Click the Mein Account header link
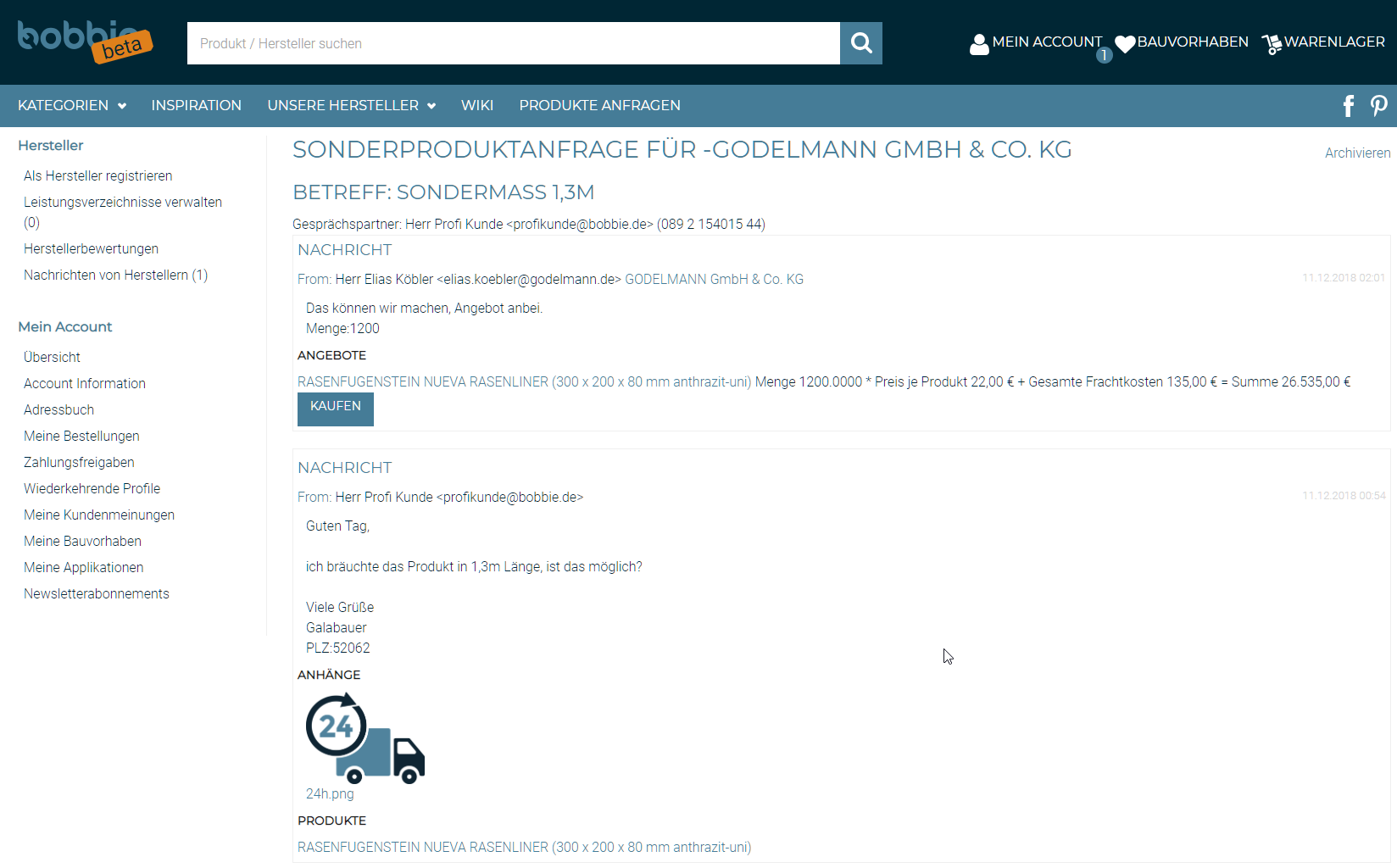1397x868 pixels. (x=1047, y=42)
